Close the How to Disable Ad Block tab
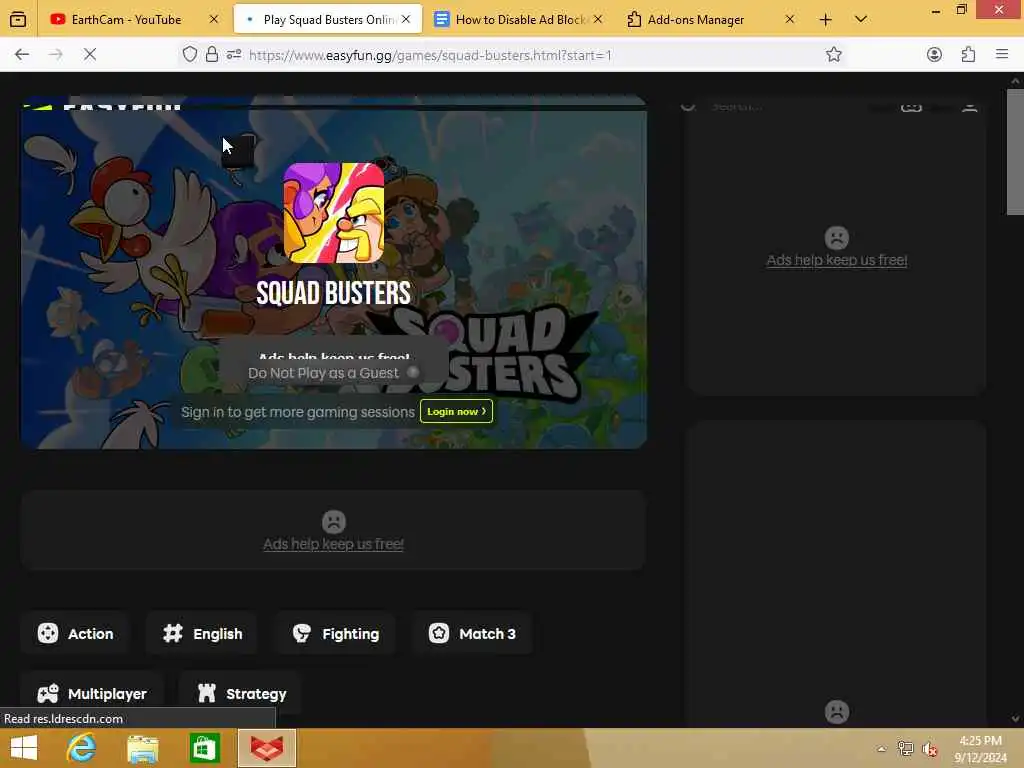 pos(598,20)
